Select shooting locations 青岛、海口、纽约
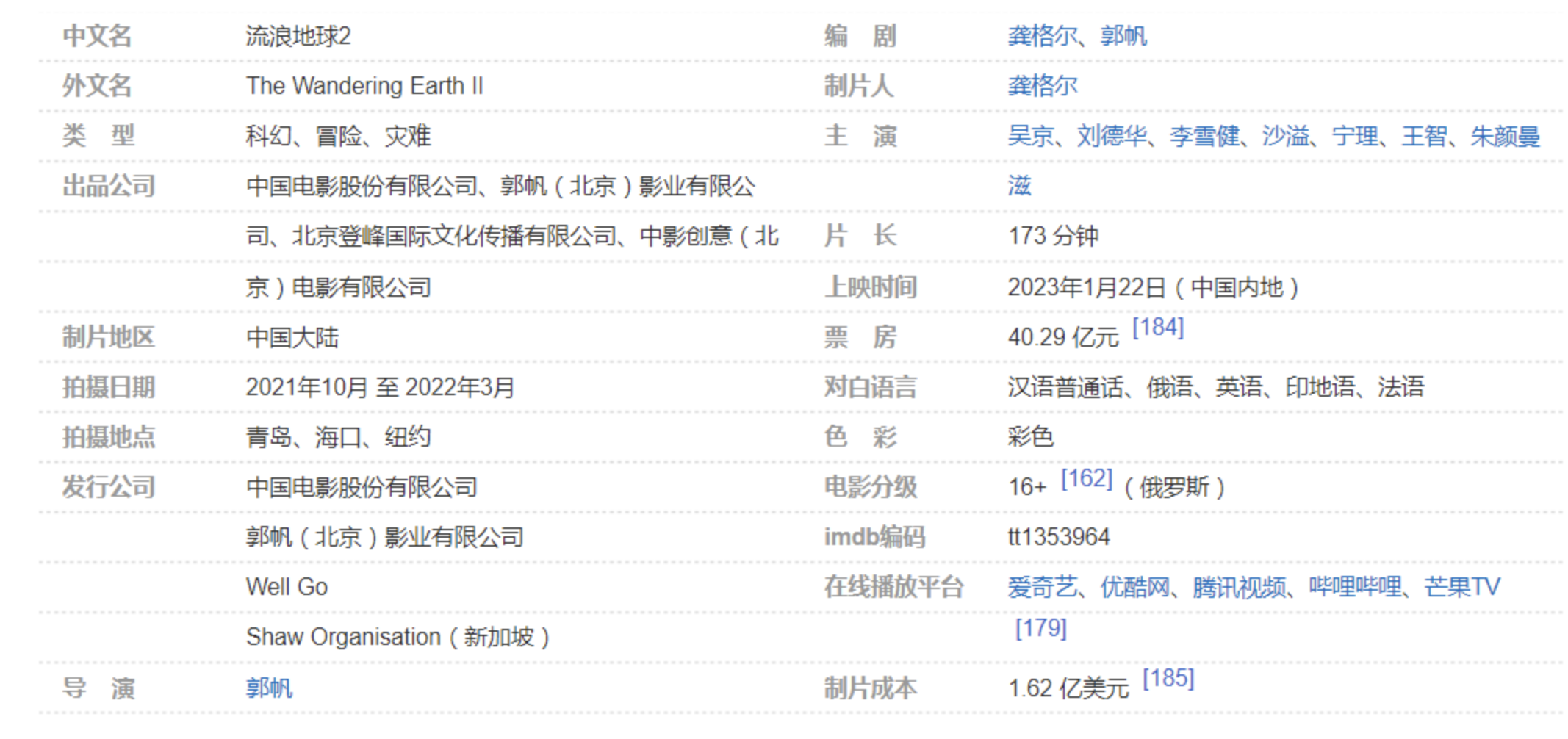1568x739 pixels. click(x=338, y=436)
